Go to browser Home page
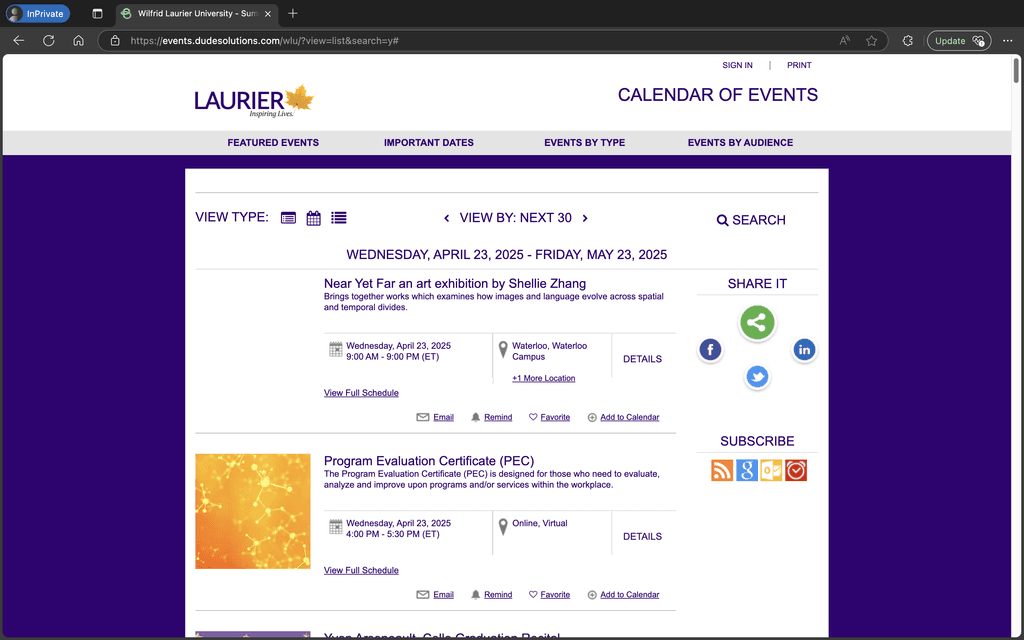The height and width of the screenshot is (640, 1024). pos(78,40)
